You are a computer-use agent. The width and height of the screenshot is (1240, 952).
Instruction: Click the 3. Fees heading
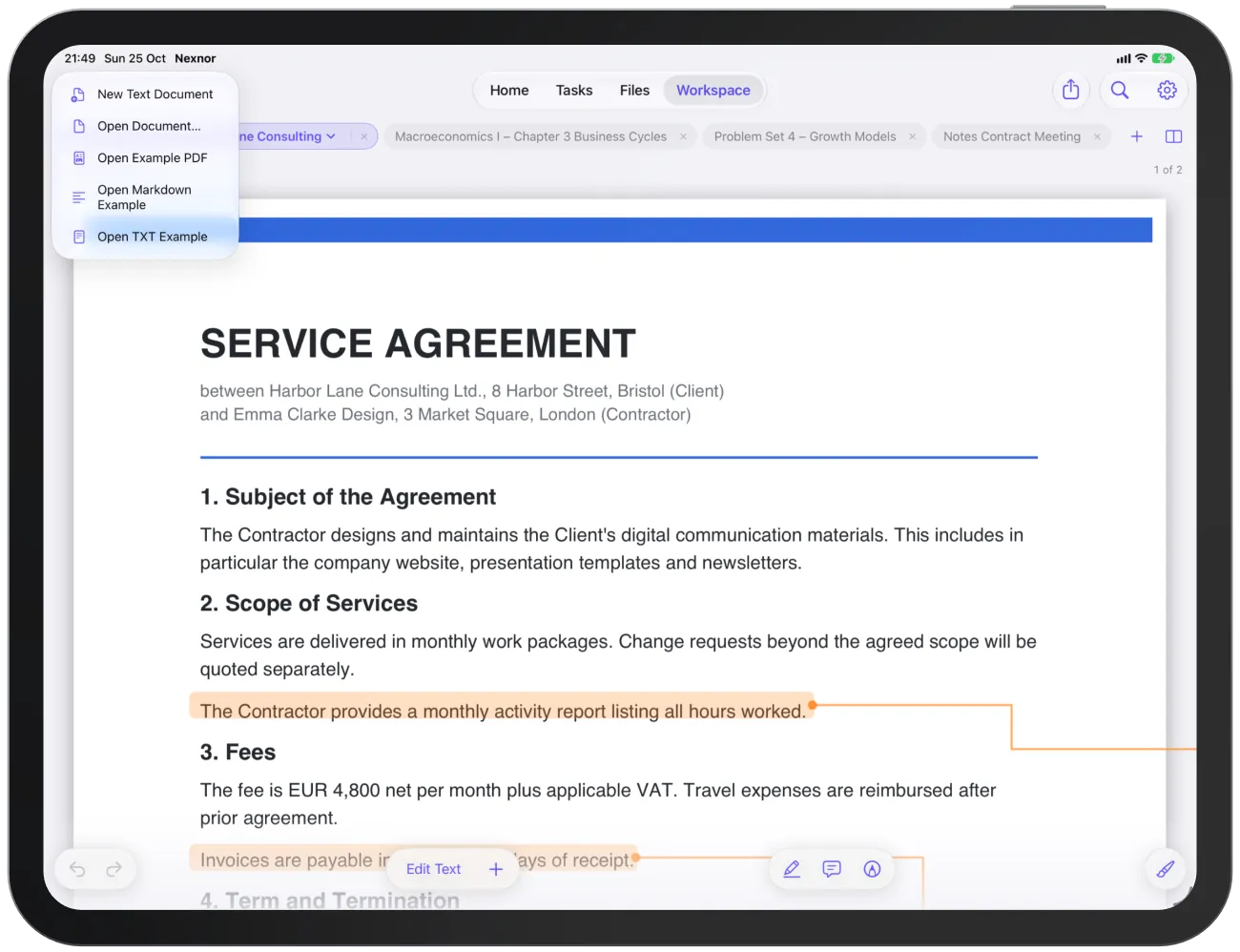point(238,753)
